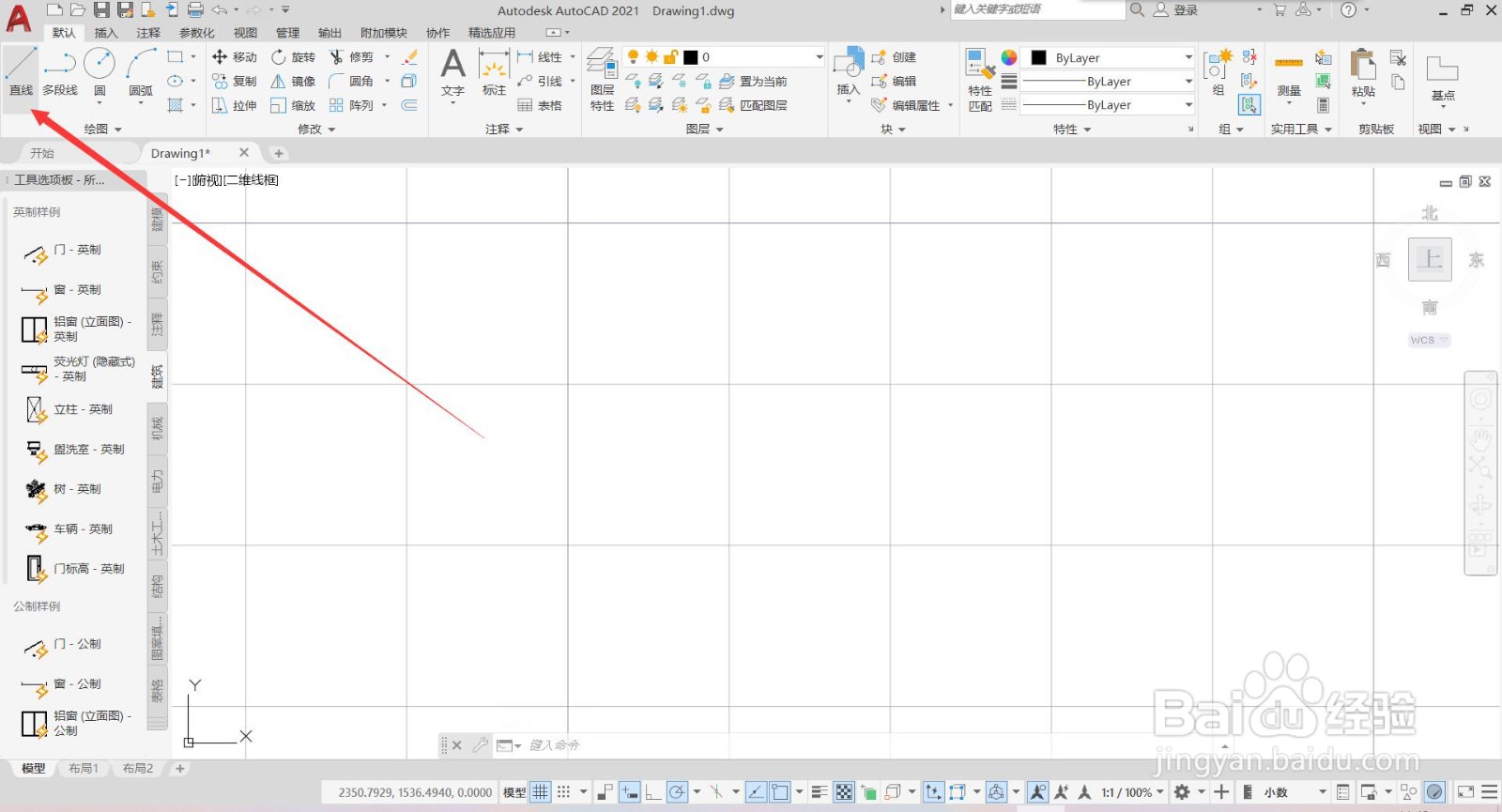
Task: Switch to the 视图 ribbon tab
Action: (245, 33)
